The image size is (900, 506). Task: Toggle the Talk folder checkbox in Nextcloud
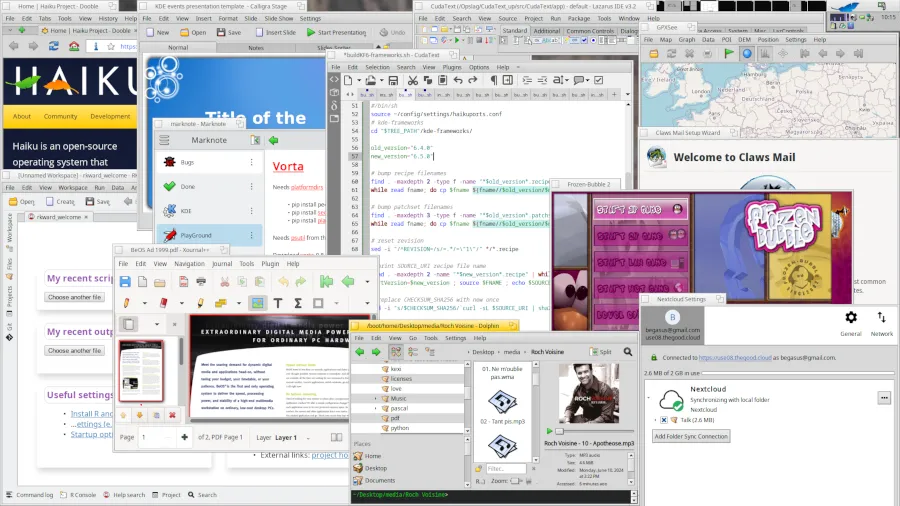coord(663,420)
